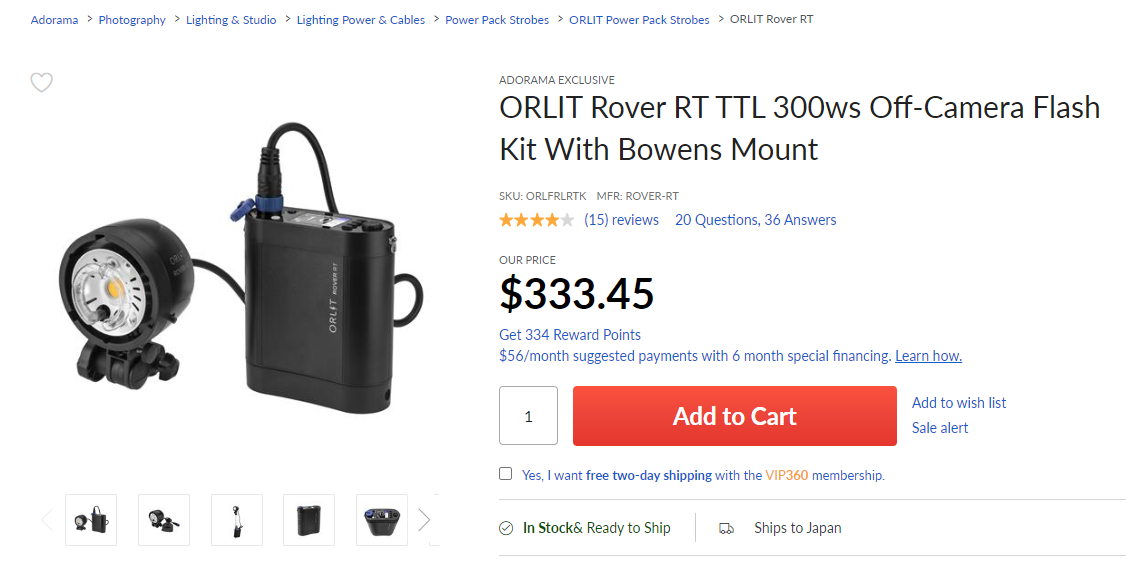Click the Sale alert link

pos(940,428)
